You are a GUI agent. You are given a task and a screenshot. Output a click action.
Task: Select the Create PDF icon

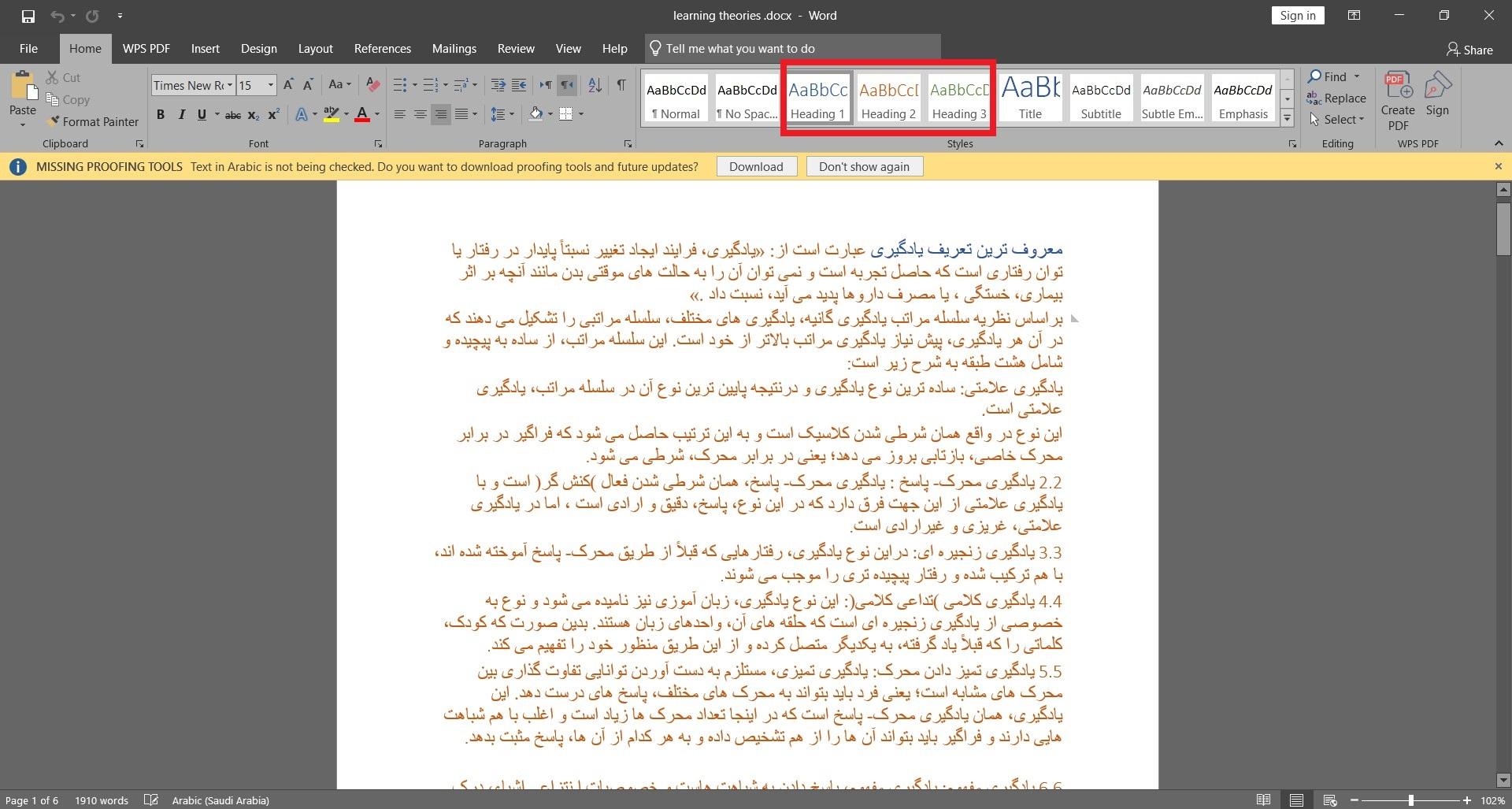(x=1398, y=101)
